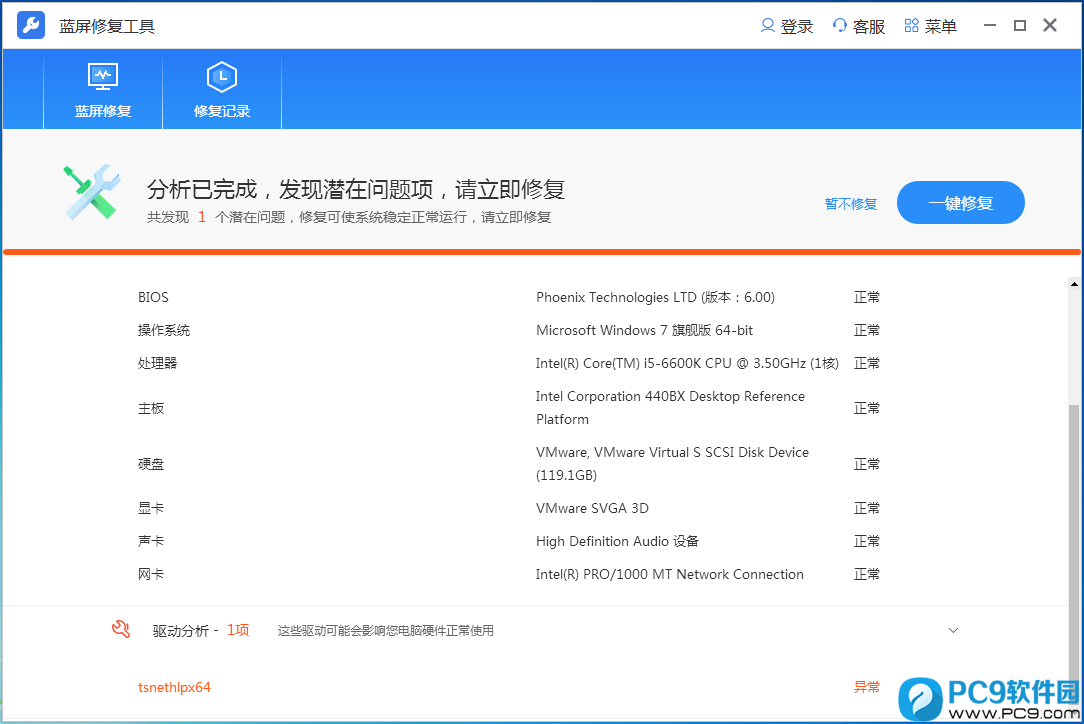Click 正常 status in BIOS row

[x=867, y=297]
